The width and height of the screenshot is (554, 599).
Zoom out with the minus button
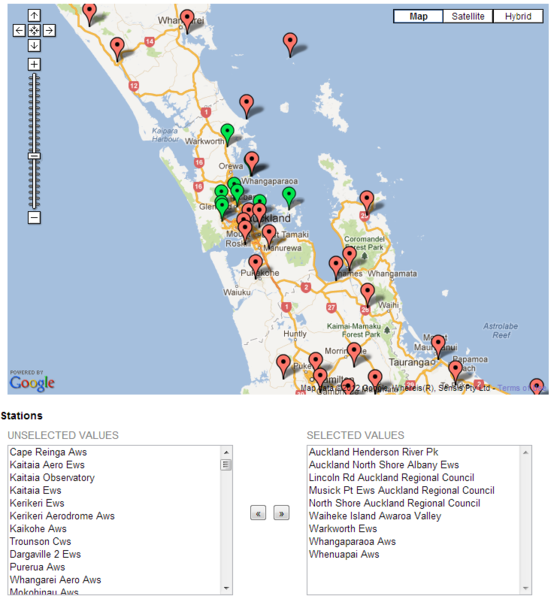click(x=34, y=217)
